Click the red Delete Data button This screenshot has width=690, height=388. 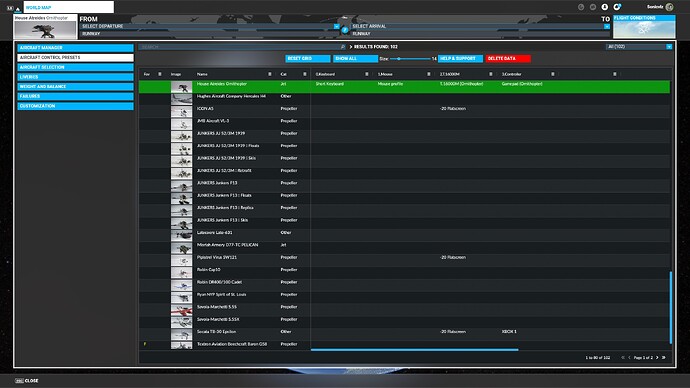pos(508,59)
